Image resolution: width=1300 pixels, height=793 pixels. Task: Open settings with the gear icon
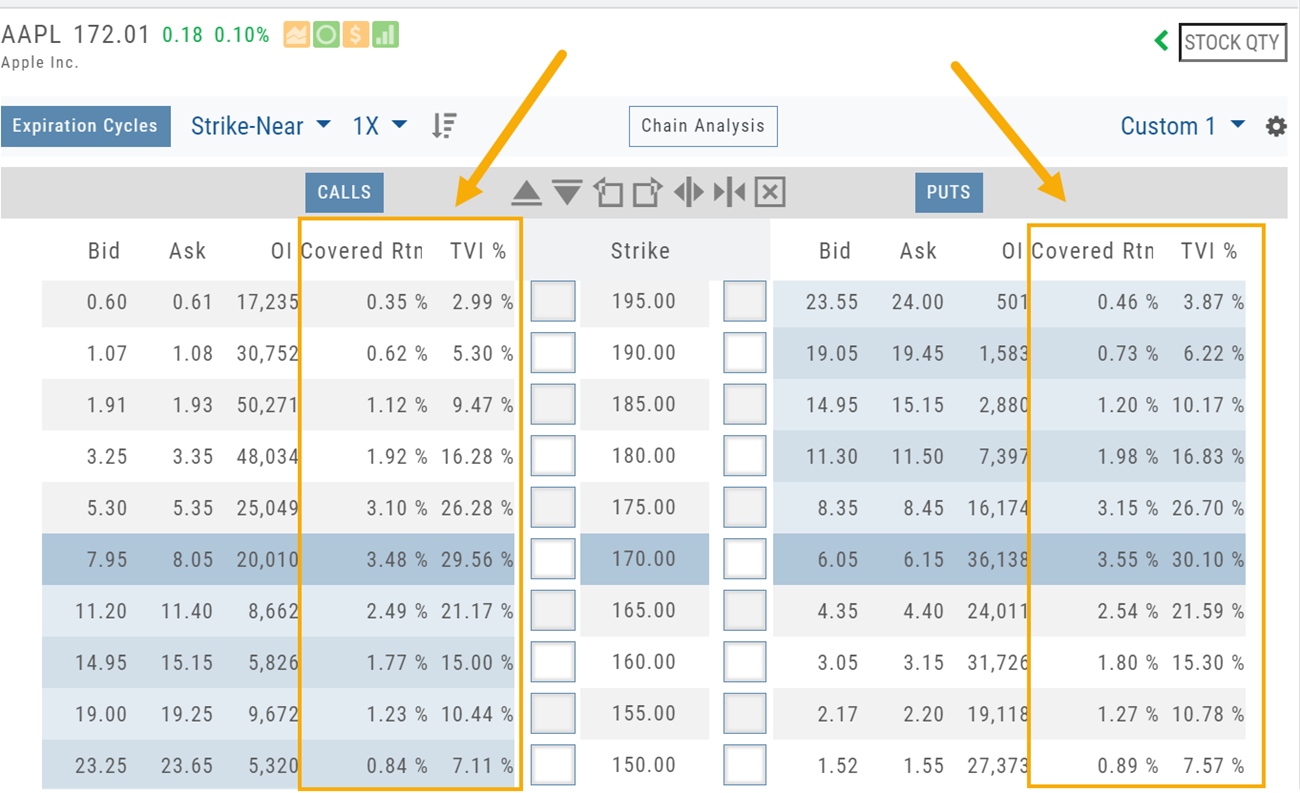click(x=1276, y=127)
